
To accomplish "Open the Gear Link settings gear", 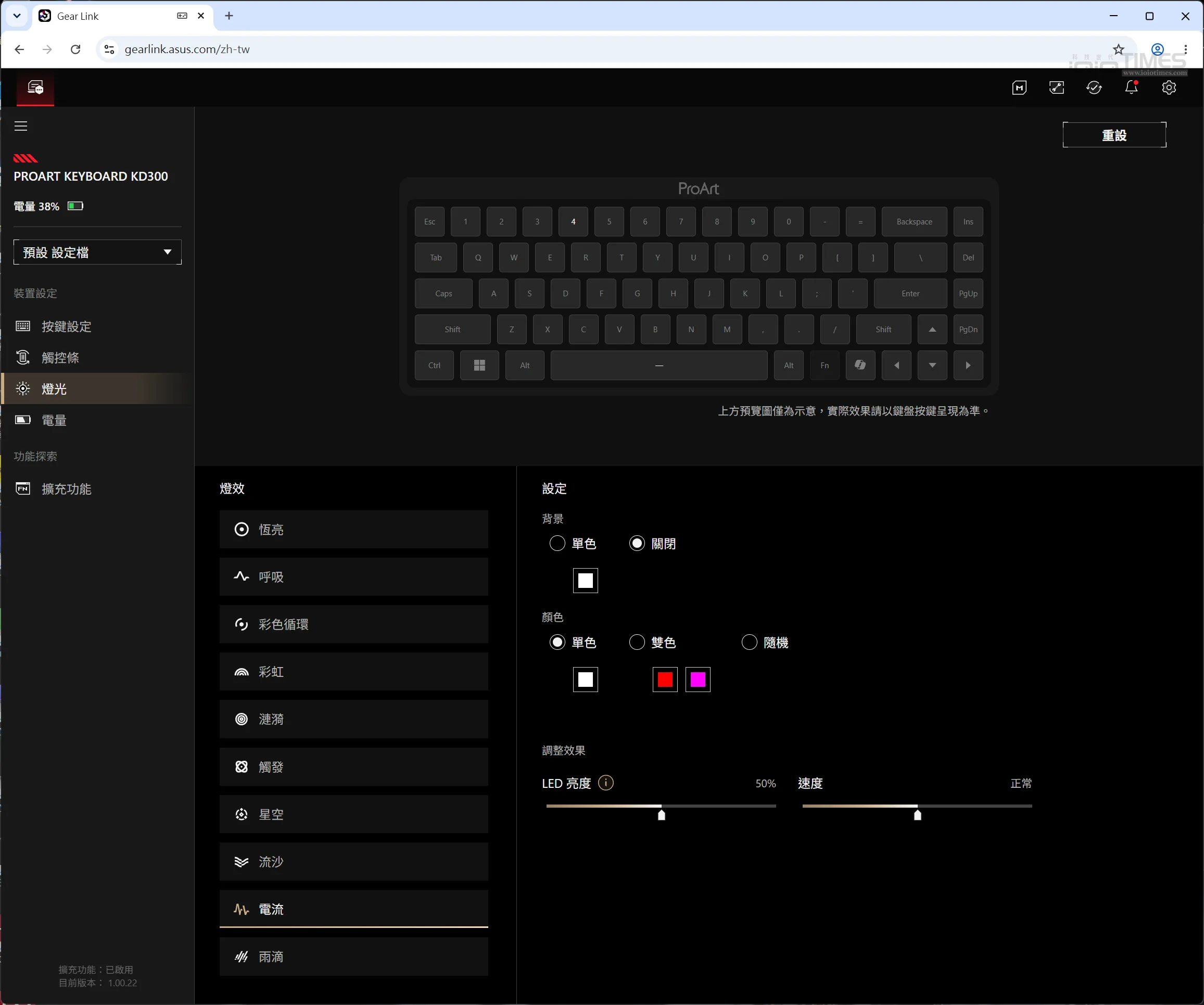I will [x=1169, y=88].
